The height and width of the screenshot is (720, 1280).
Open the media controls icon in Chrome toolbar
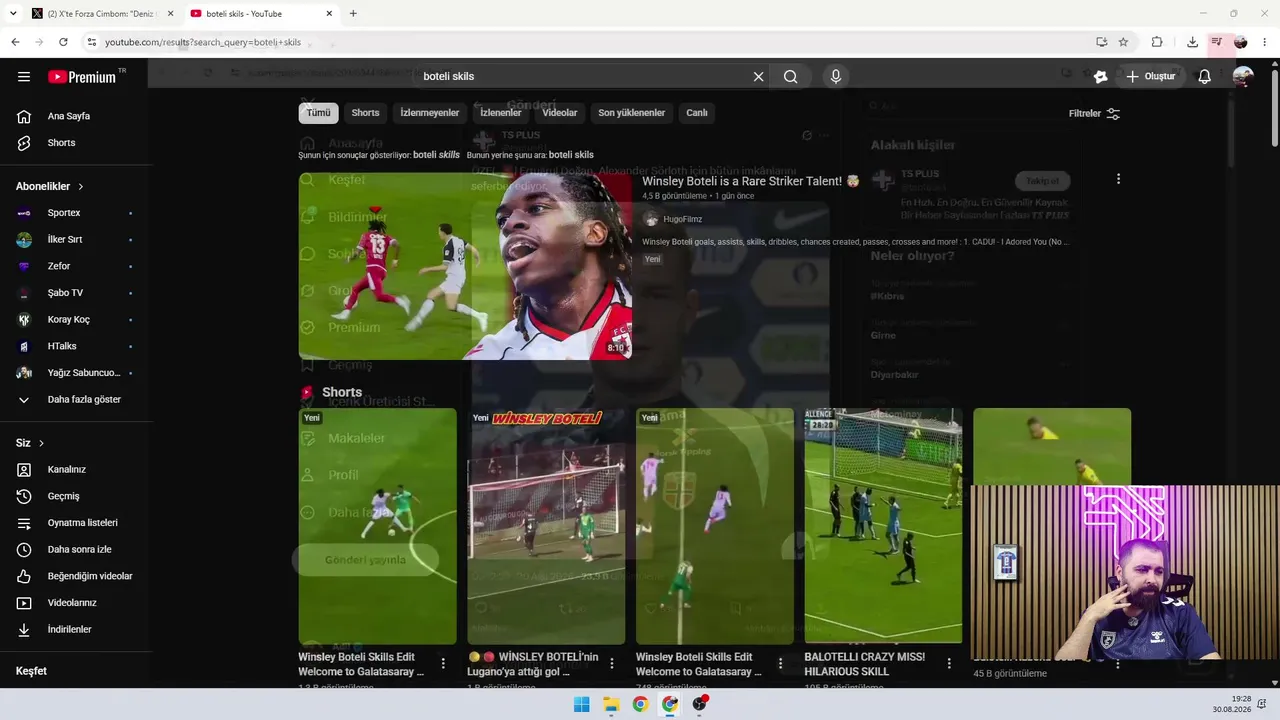[x=1216, y=42]
